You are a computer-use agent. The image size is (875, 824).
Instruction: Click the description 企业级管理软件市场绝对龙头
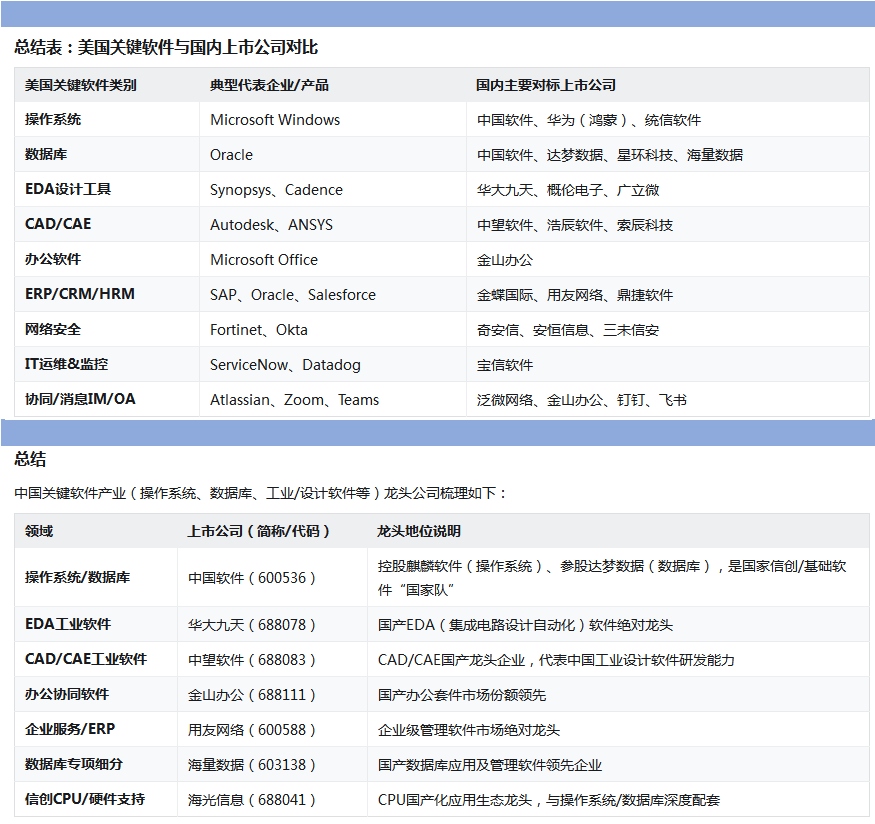coord(469,730)
